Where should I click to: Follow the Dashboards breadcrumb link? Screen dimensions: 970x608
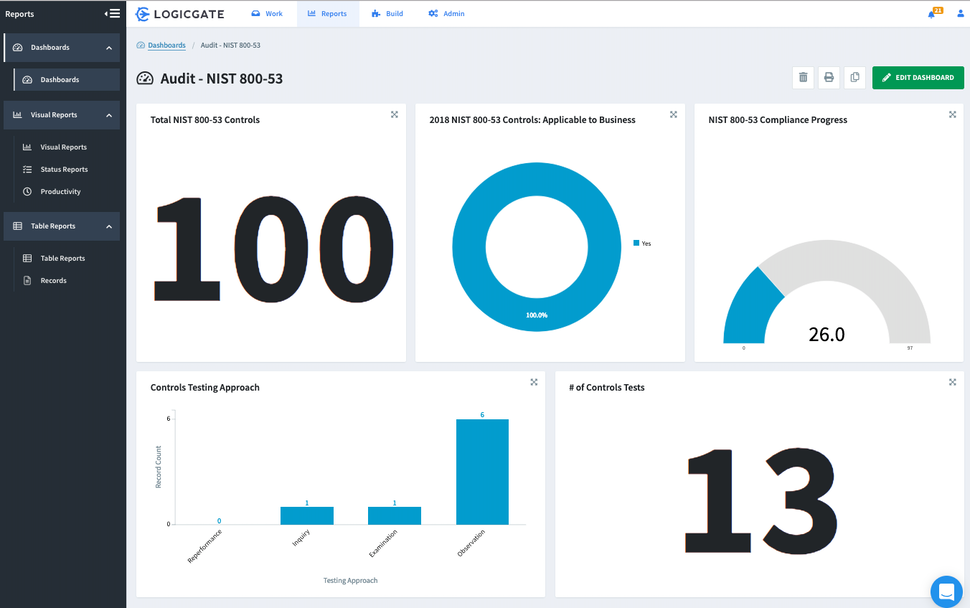click(166, 45)
